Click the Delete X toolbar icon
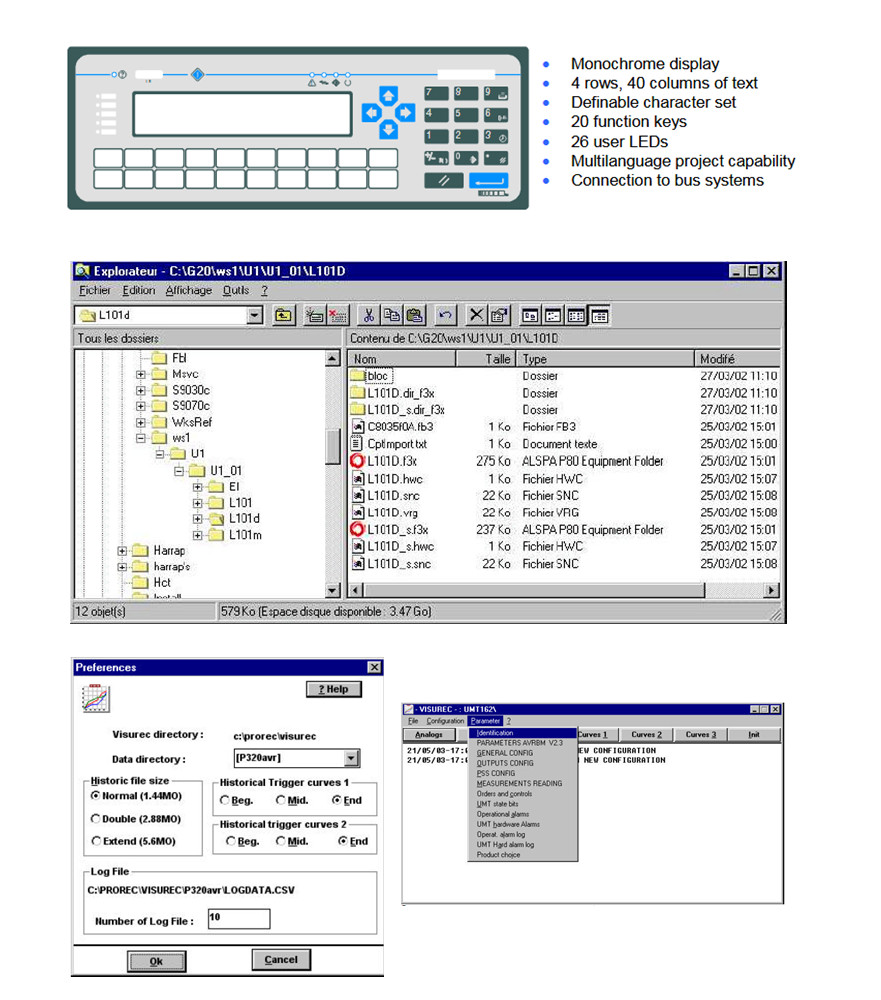The image size is (881, 1000). [477, 316]
